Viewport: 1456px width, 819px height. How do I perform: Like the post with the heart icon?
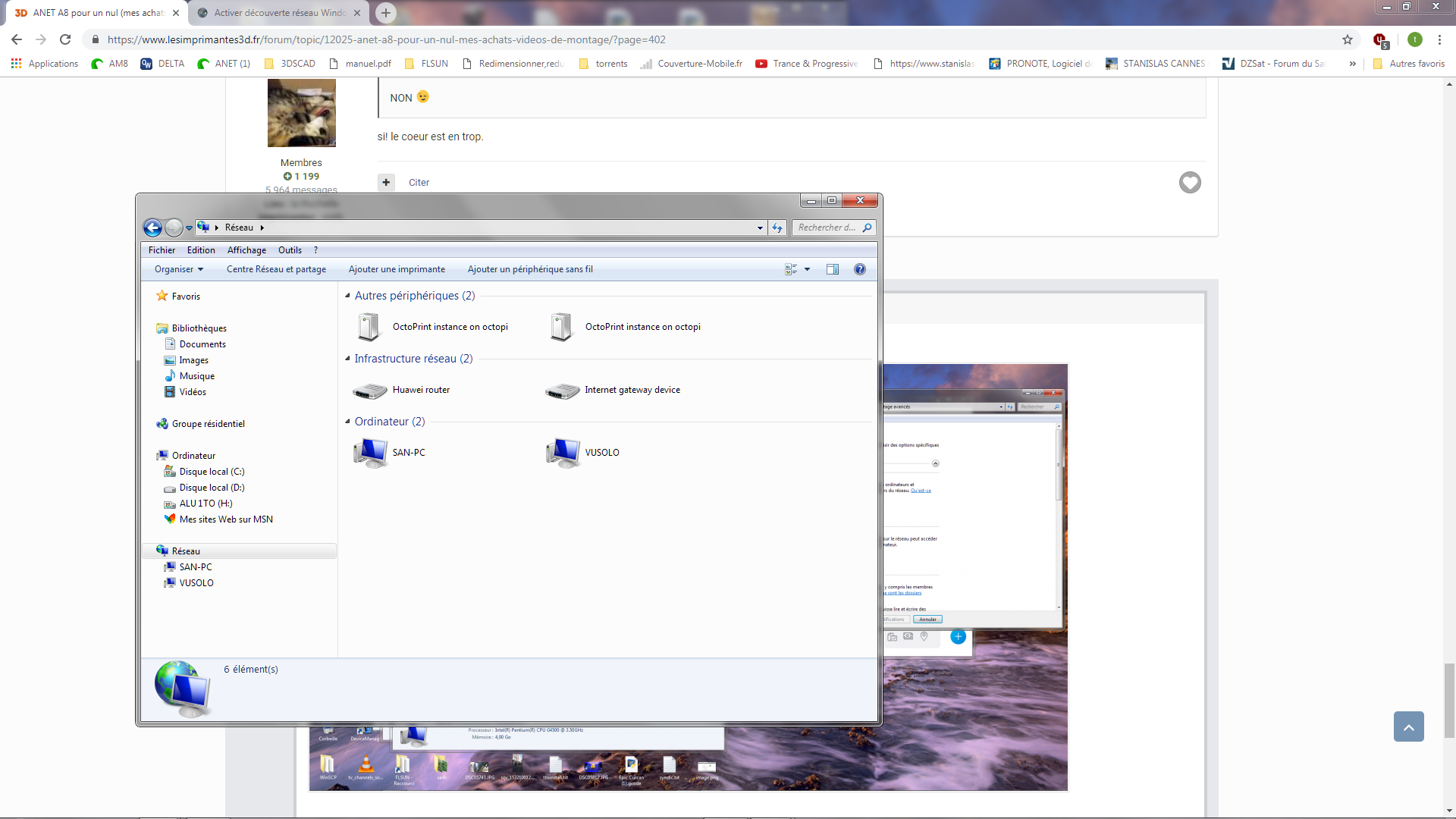click(x=1190, y=182)
